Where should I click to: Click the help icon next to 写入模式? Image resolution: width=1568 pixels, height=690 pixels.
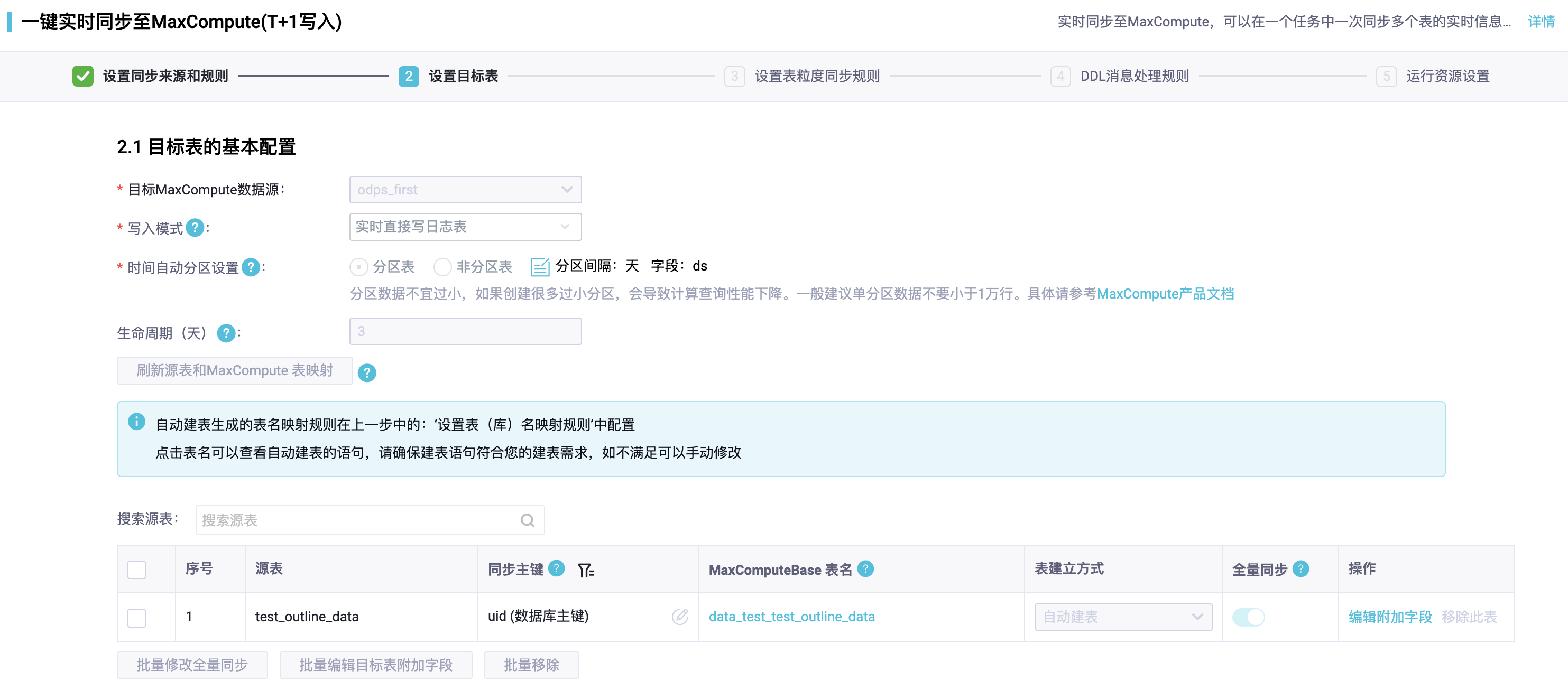click(x=194, y=228)
